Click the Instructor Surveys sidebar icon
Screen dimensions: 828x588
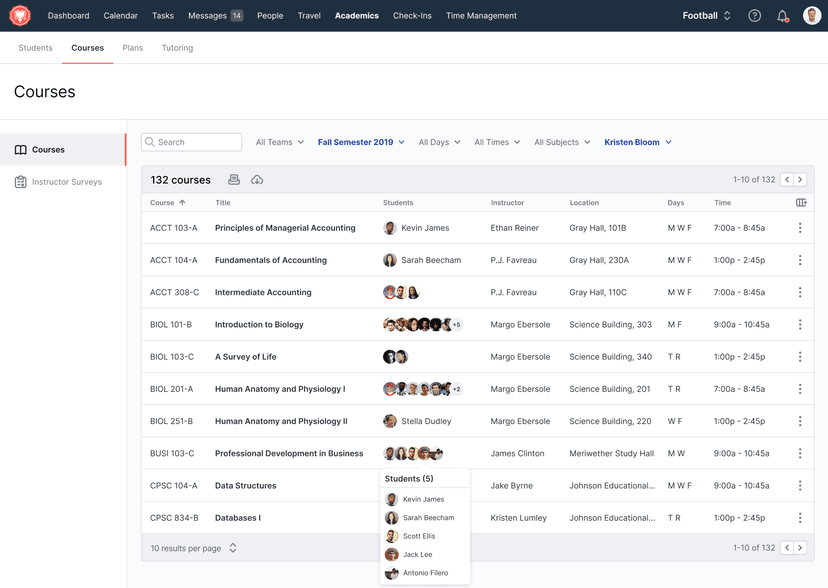[21, 181]
